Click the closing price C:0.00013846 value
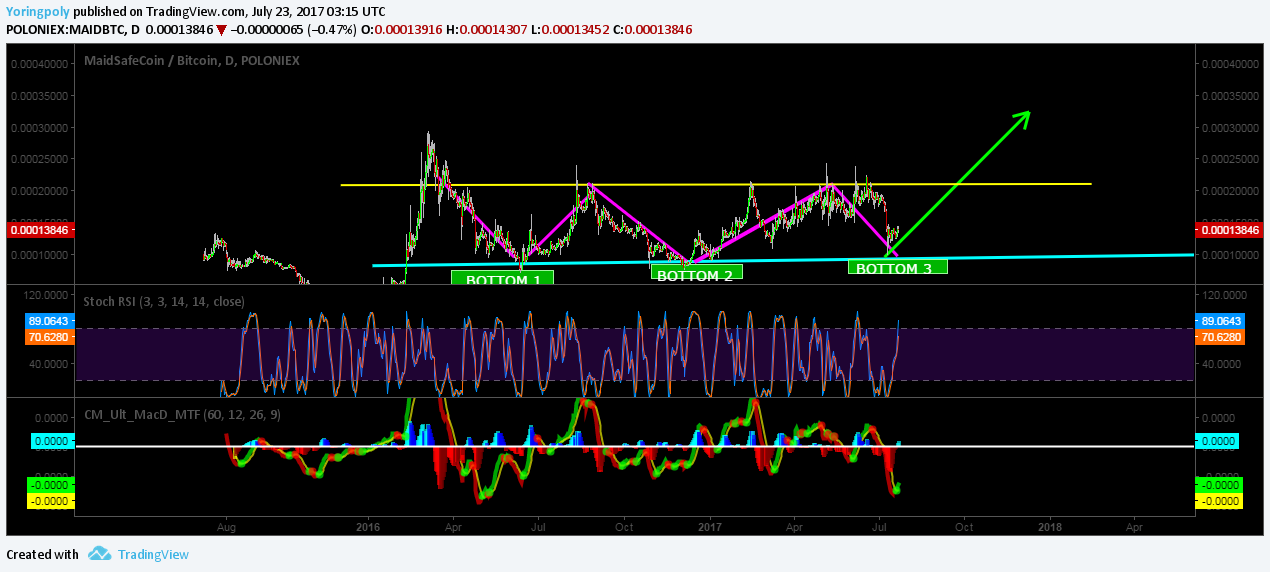Image resolution: width=1270 pixels, height=572 pixels. click(652, 30)
